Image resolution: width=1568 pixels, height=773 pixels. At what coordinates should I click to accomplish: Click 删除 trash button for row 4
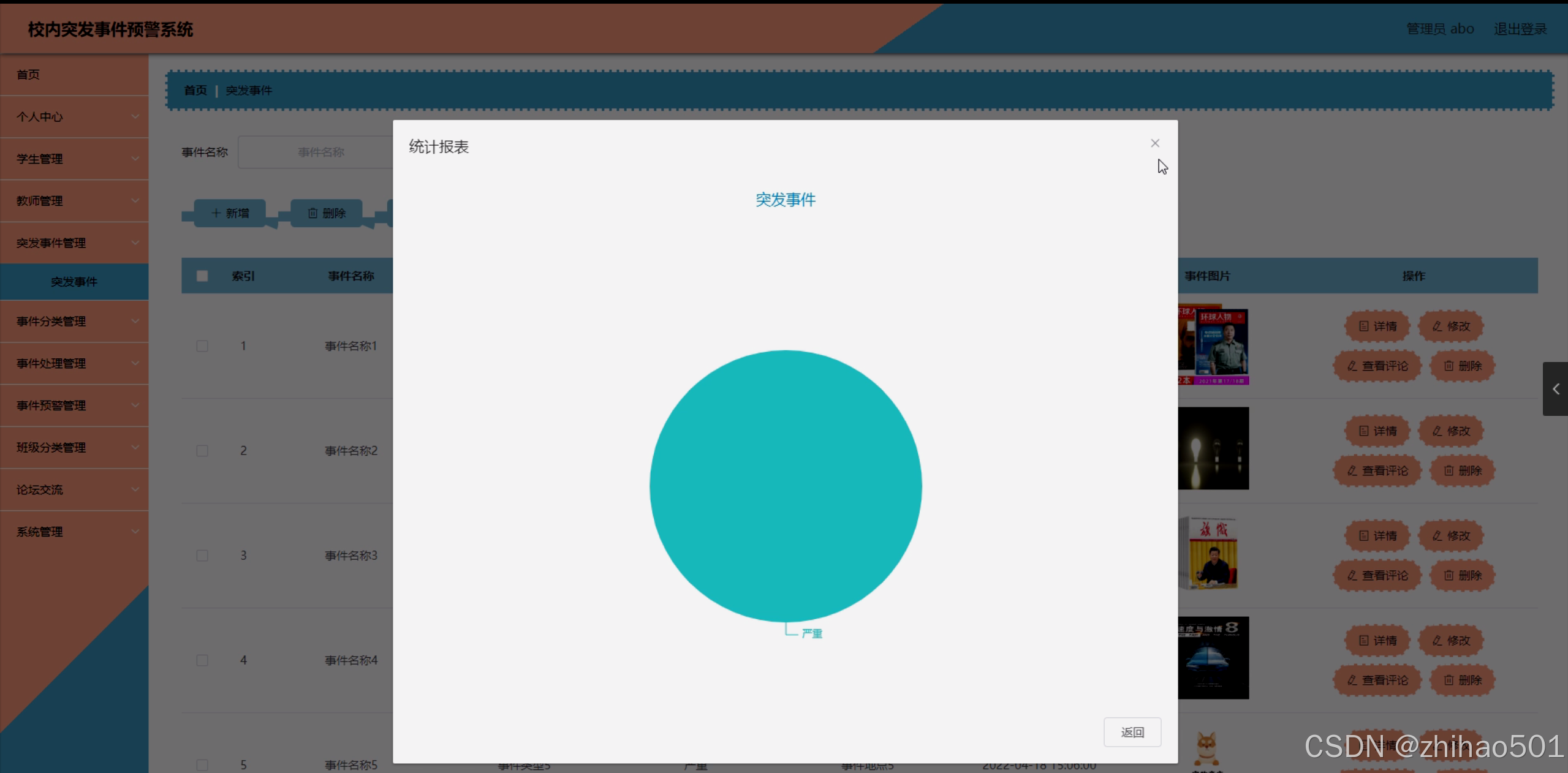coord(1462,681)
